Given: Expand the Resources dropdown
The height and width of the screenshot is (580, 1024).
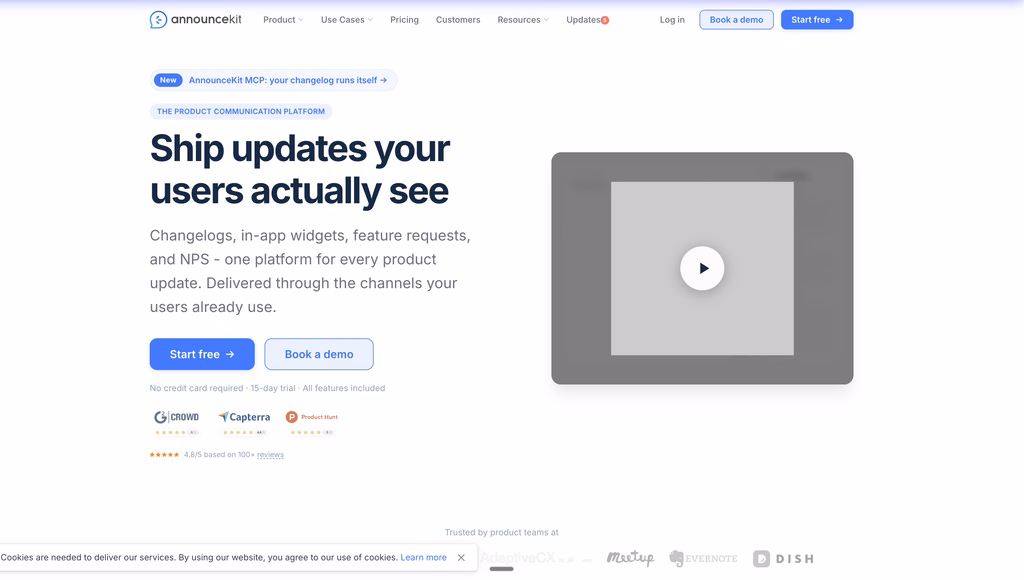Looking at the screenshot, I should point(522,20).
